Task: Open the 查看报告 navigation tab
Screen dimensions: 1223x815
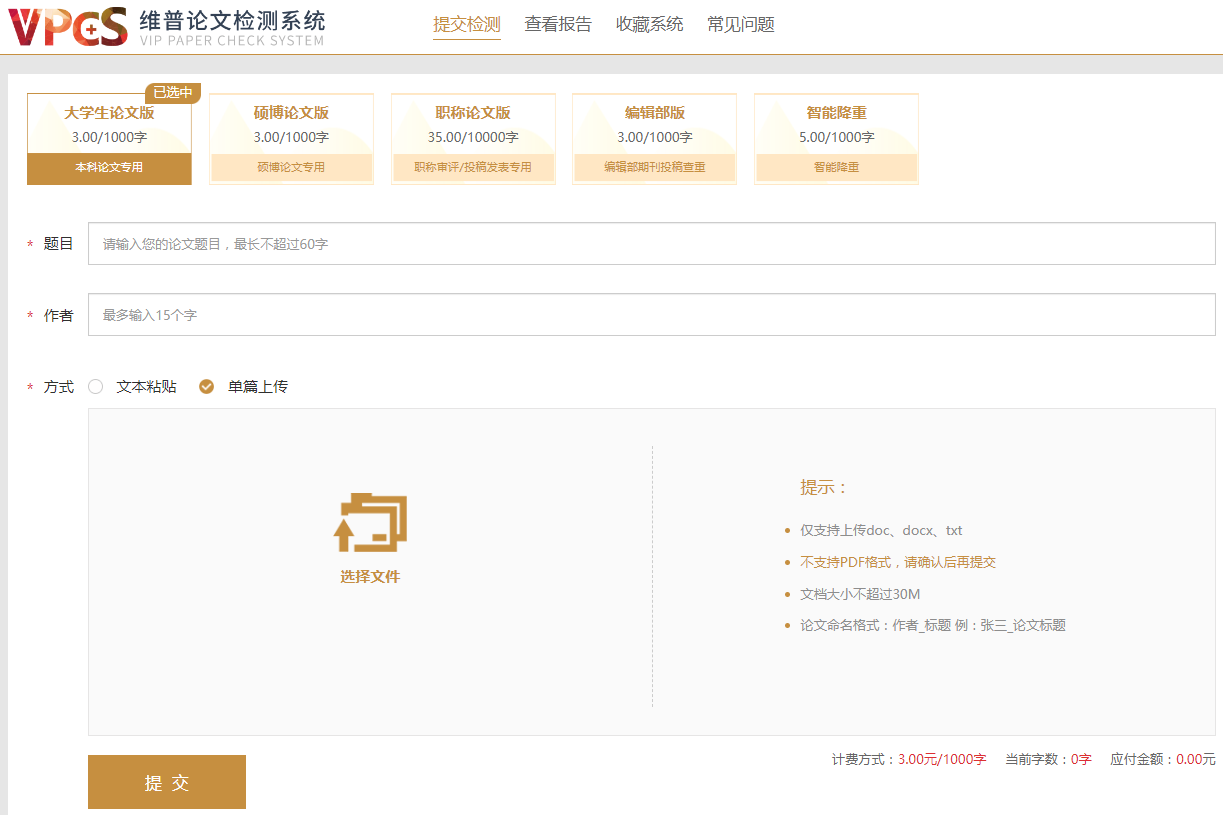Action: pyautogui.click(x=558, y=25)
